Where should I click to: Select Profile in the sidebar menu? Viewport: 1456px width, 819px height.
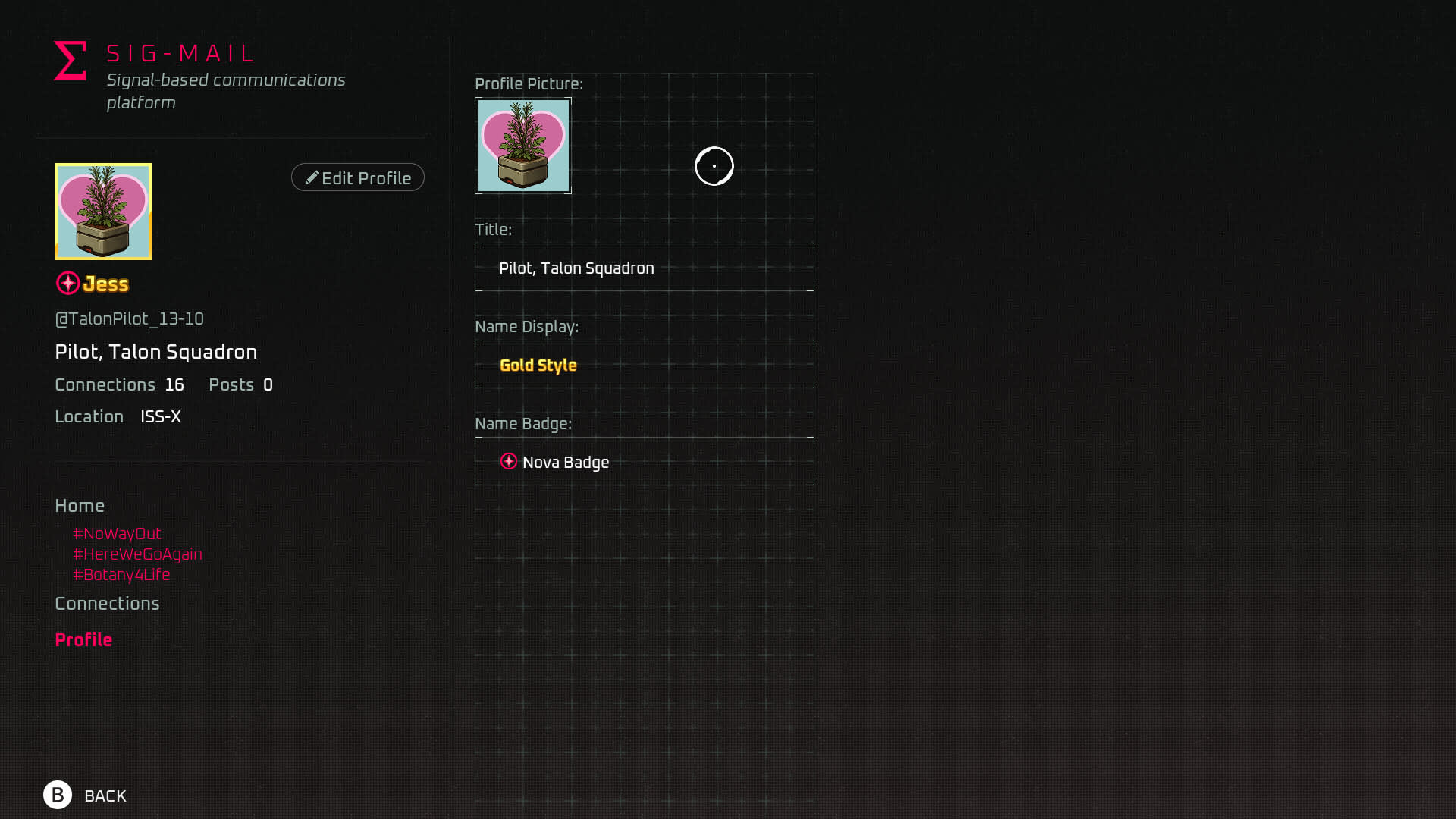point(83,640)
